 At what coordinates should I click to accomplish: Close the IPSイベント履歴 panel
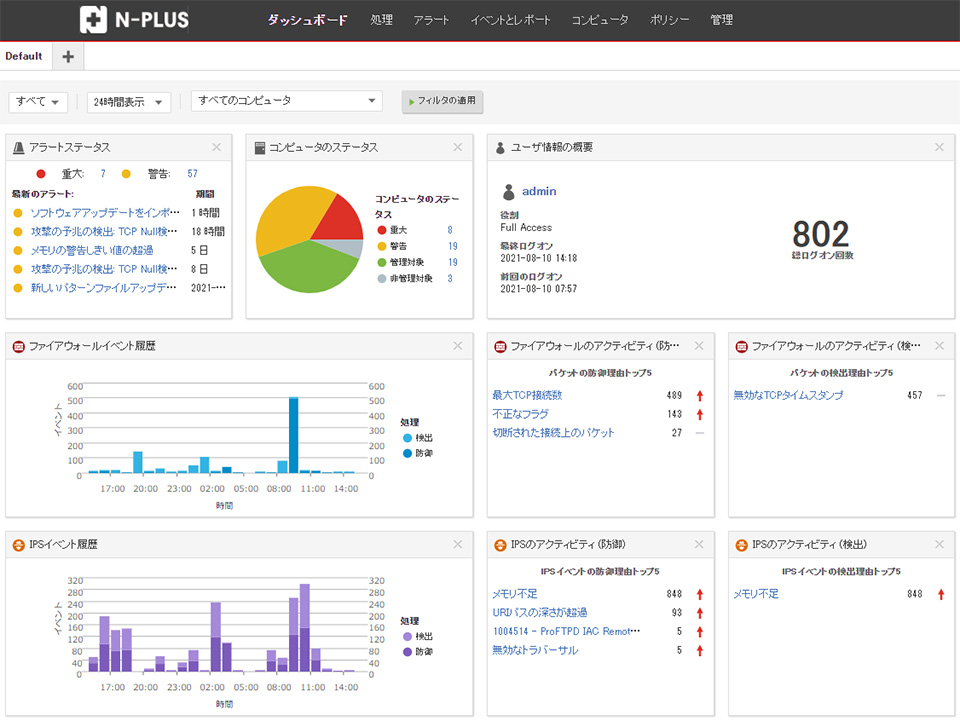[x=457, y=544]
